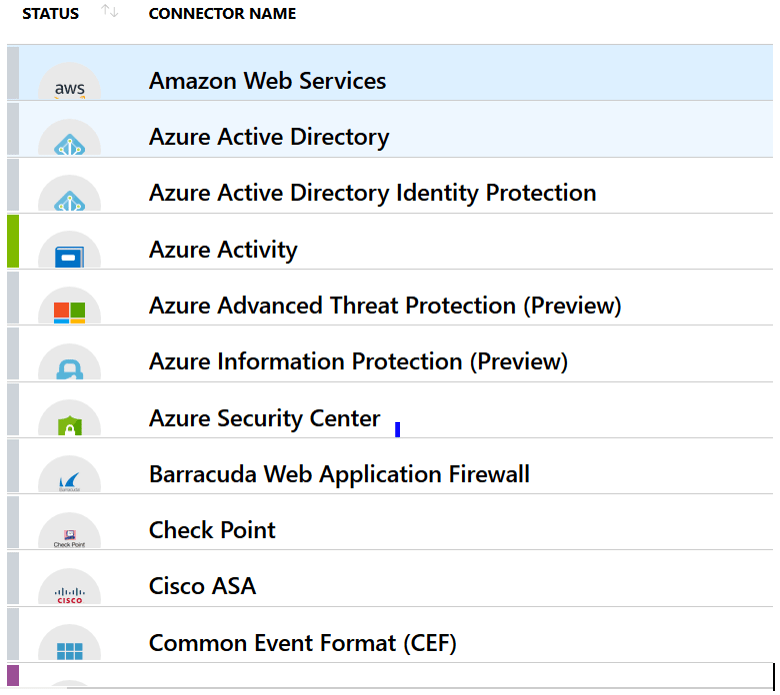
Task: Click the Azure Advanced Threat Protection Microsoft logo
Action: point(69,310)
